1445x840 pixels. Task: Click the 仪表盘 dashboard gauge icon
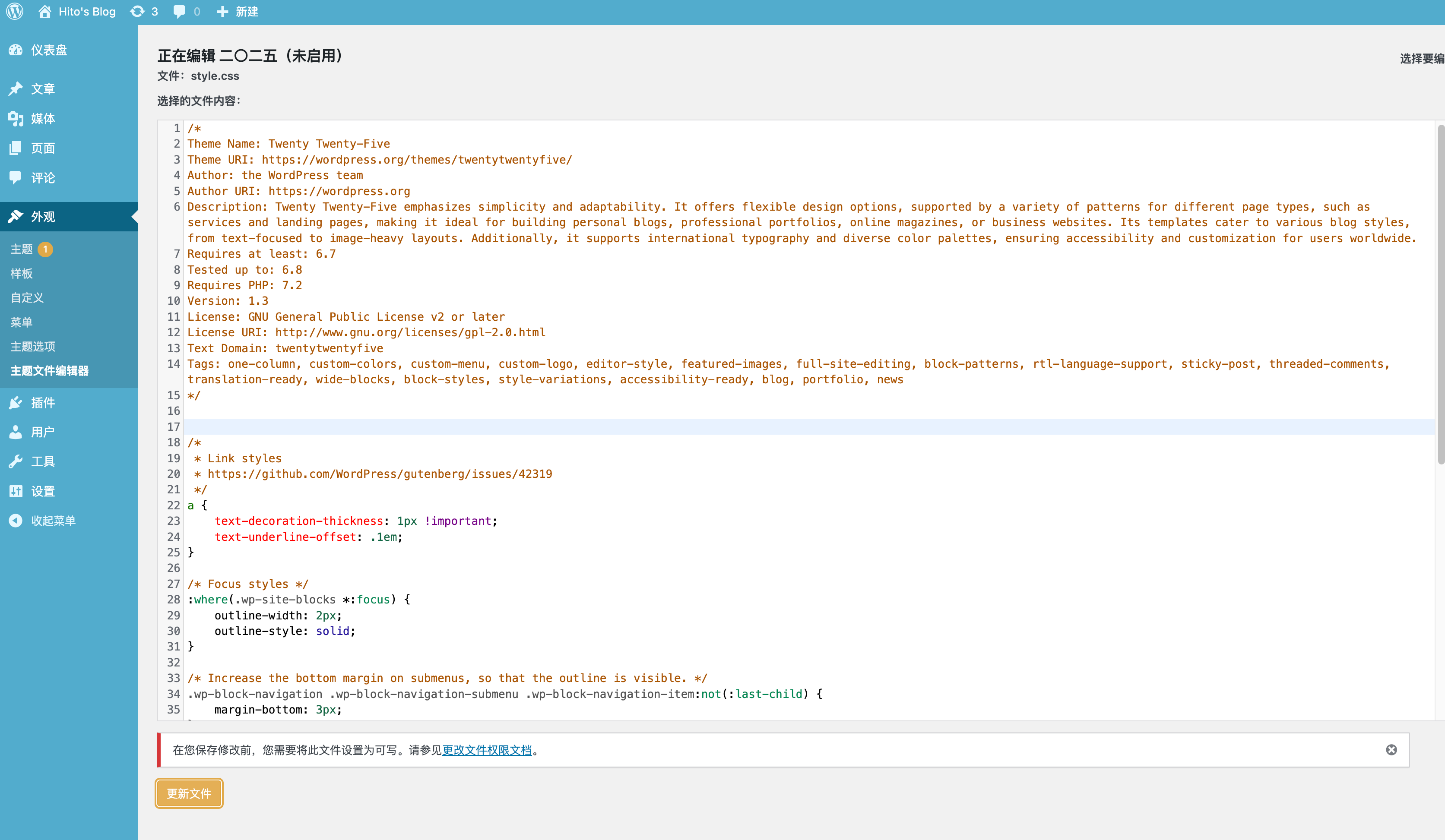click(x=16, y=50)
